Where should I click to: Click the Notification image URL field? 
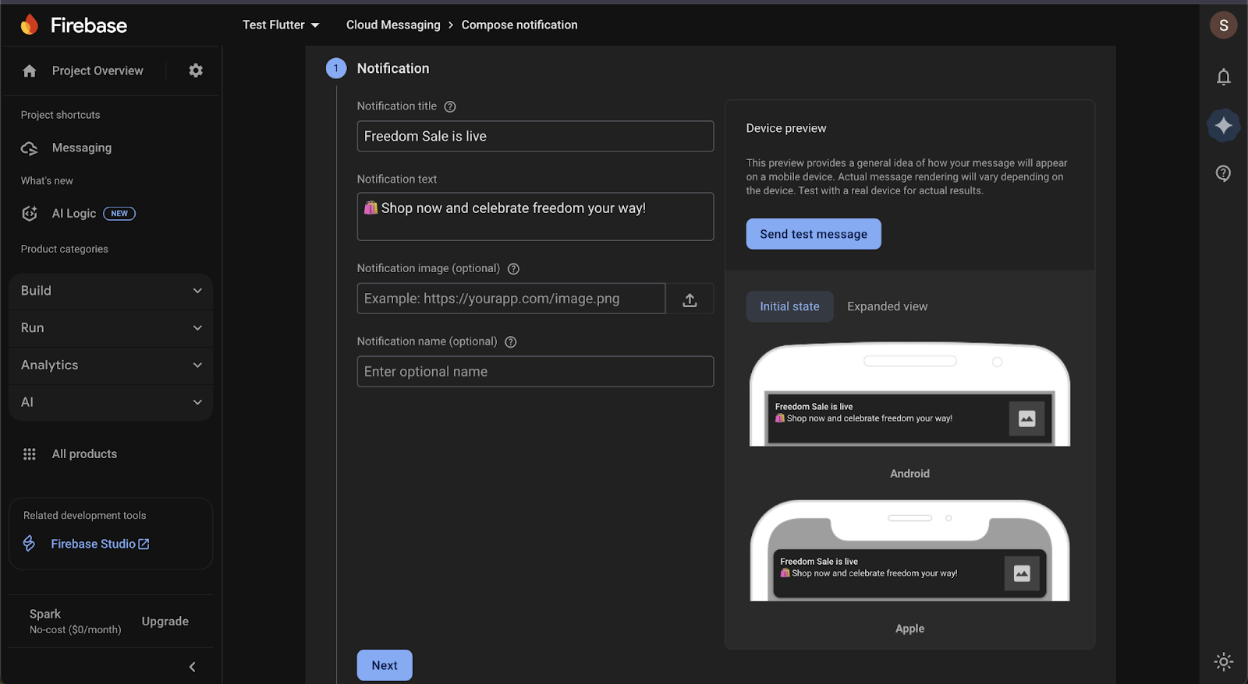tap(511, 299)
